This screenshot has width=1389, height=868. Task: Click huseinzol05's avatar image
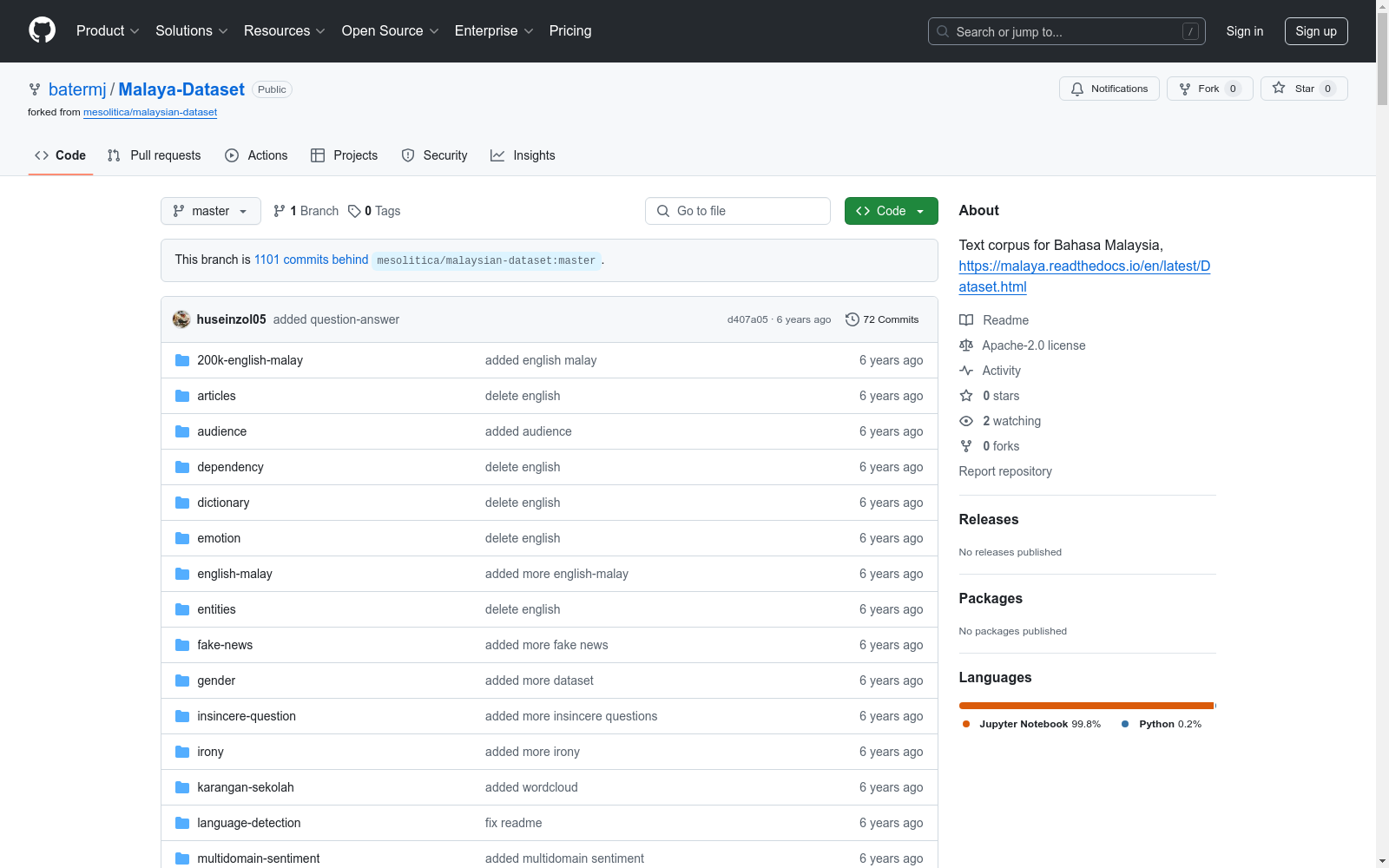[x=181, y=319]
